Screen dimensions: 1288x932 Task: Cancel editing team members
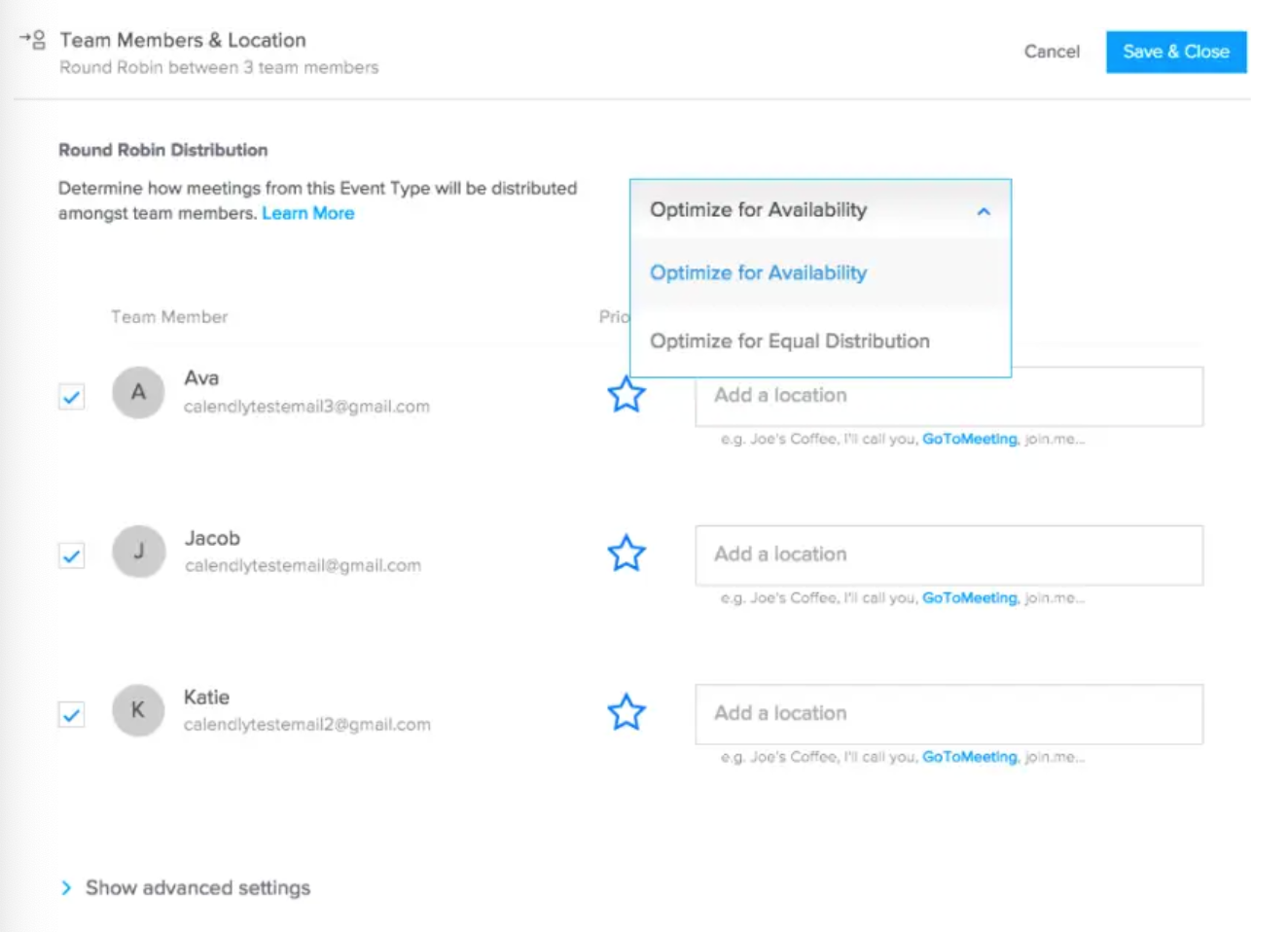1052,53
